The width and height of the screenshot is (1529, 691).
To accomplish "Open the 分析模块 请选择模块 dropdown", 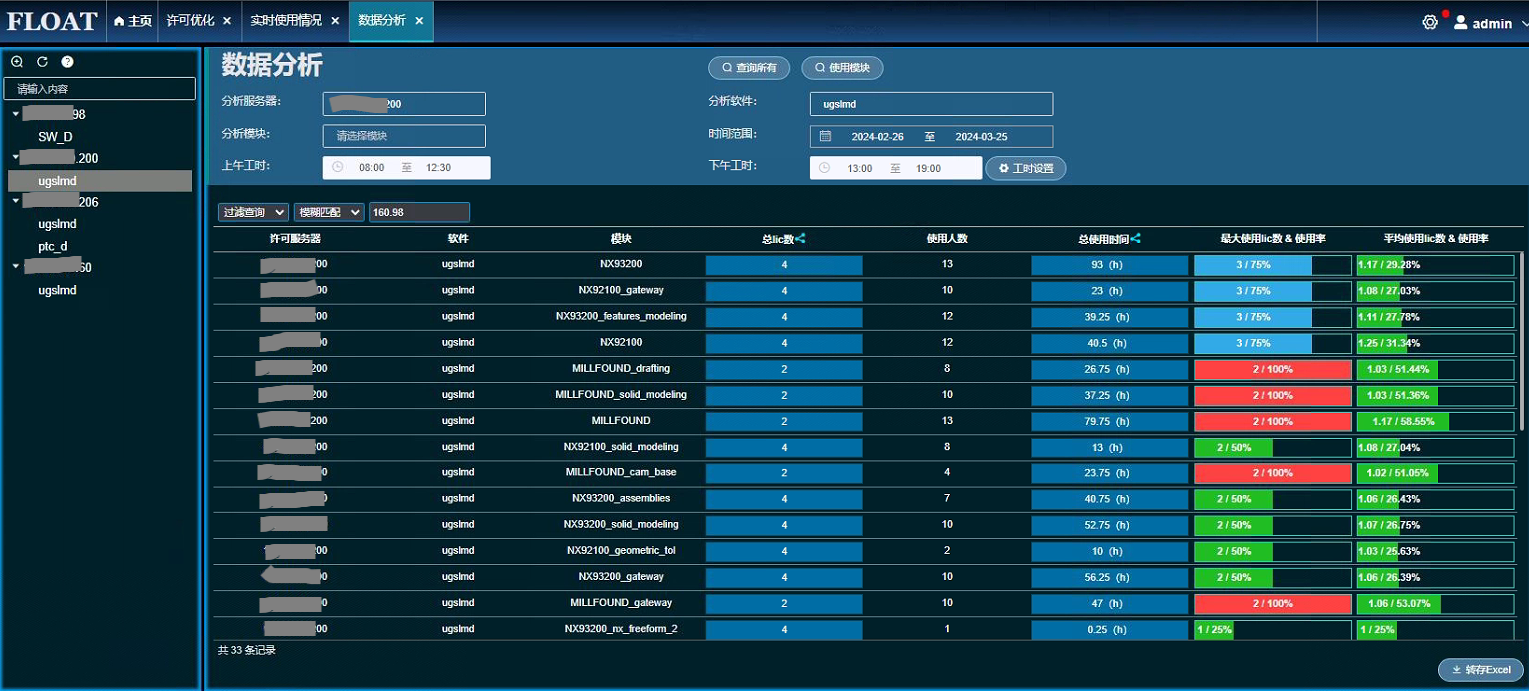I will tap(404, 136).
